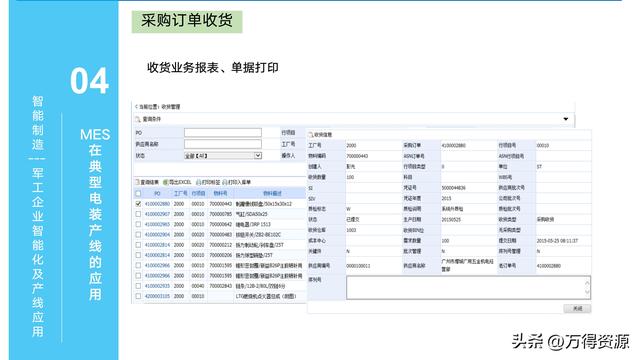Viewport: 640px width, 360px height.
Task: Click the 打印标签 print label icon
Action: 199,182
